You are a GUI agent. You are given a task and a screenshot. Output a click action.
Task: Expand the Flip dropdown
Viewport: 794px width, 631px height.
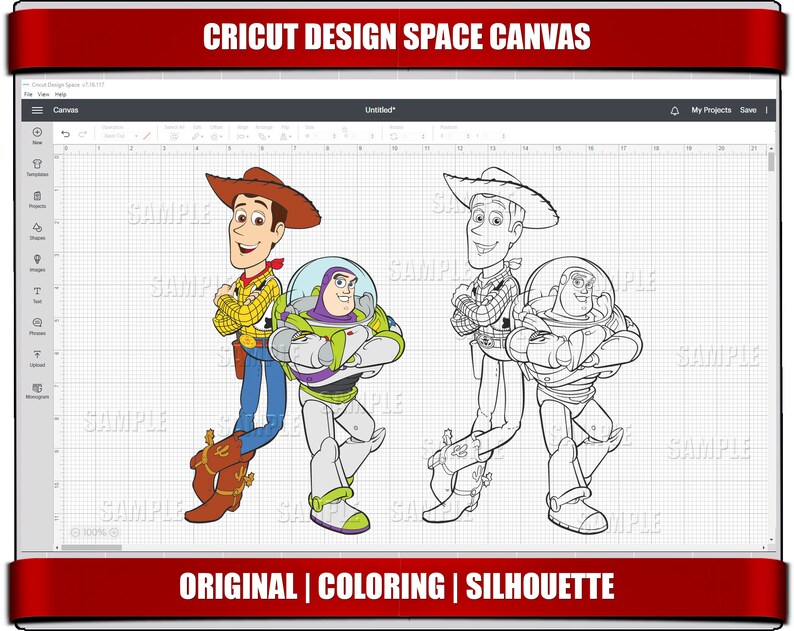[x=285, y=136]
